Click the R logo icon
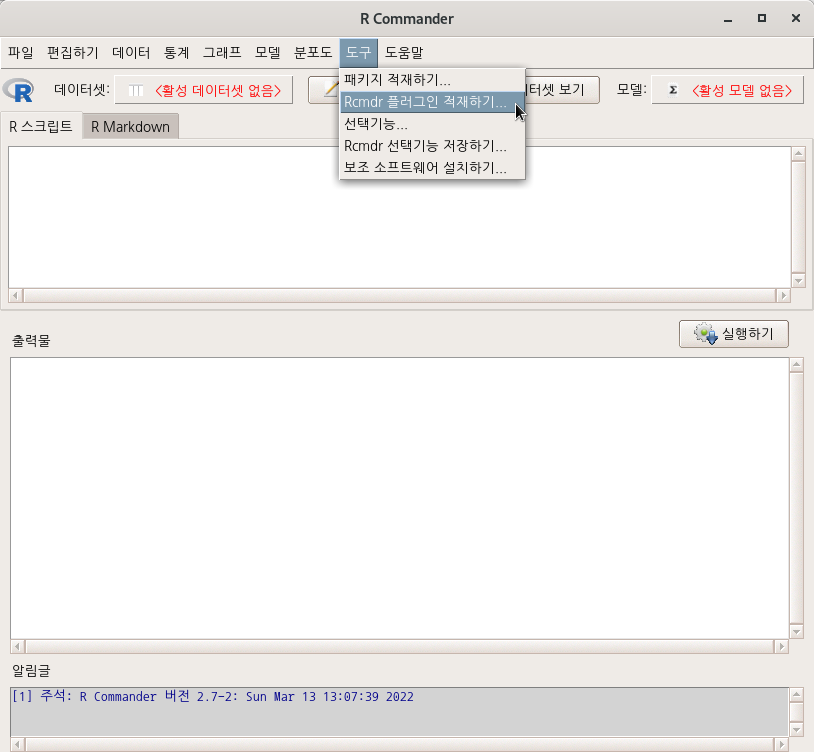 click(19, 90)
